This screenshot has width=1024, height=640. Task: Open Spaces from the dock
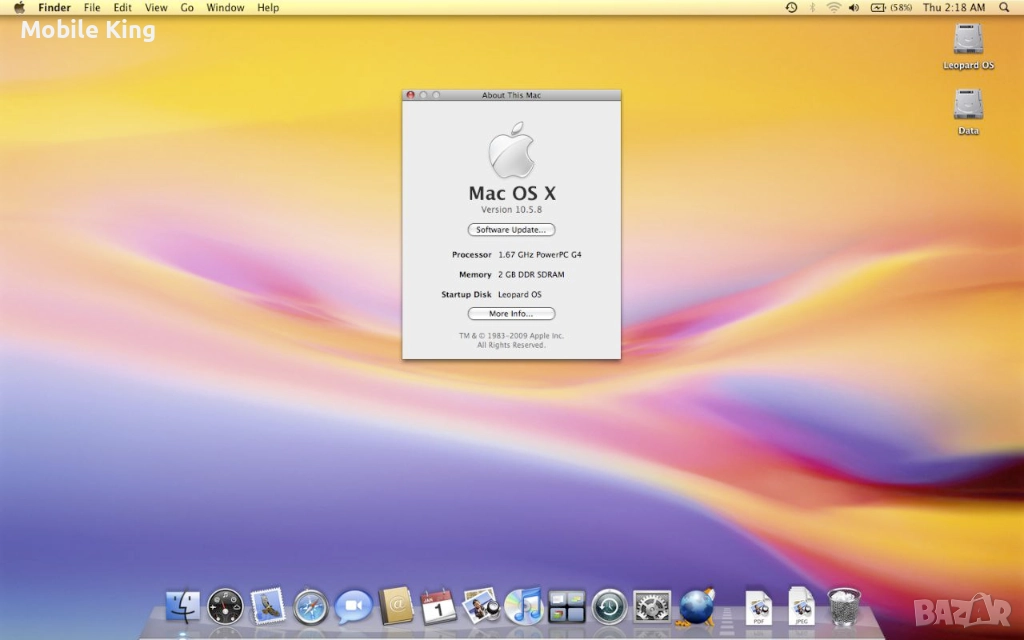click(566, 606)
